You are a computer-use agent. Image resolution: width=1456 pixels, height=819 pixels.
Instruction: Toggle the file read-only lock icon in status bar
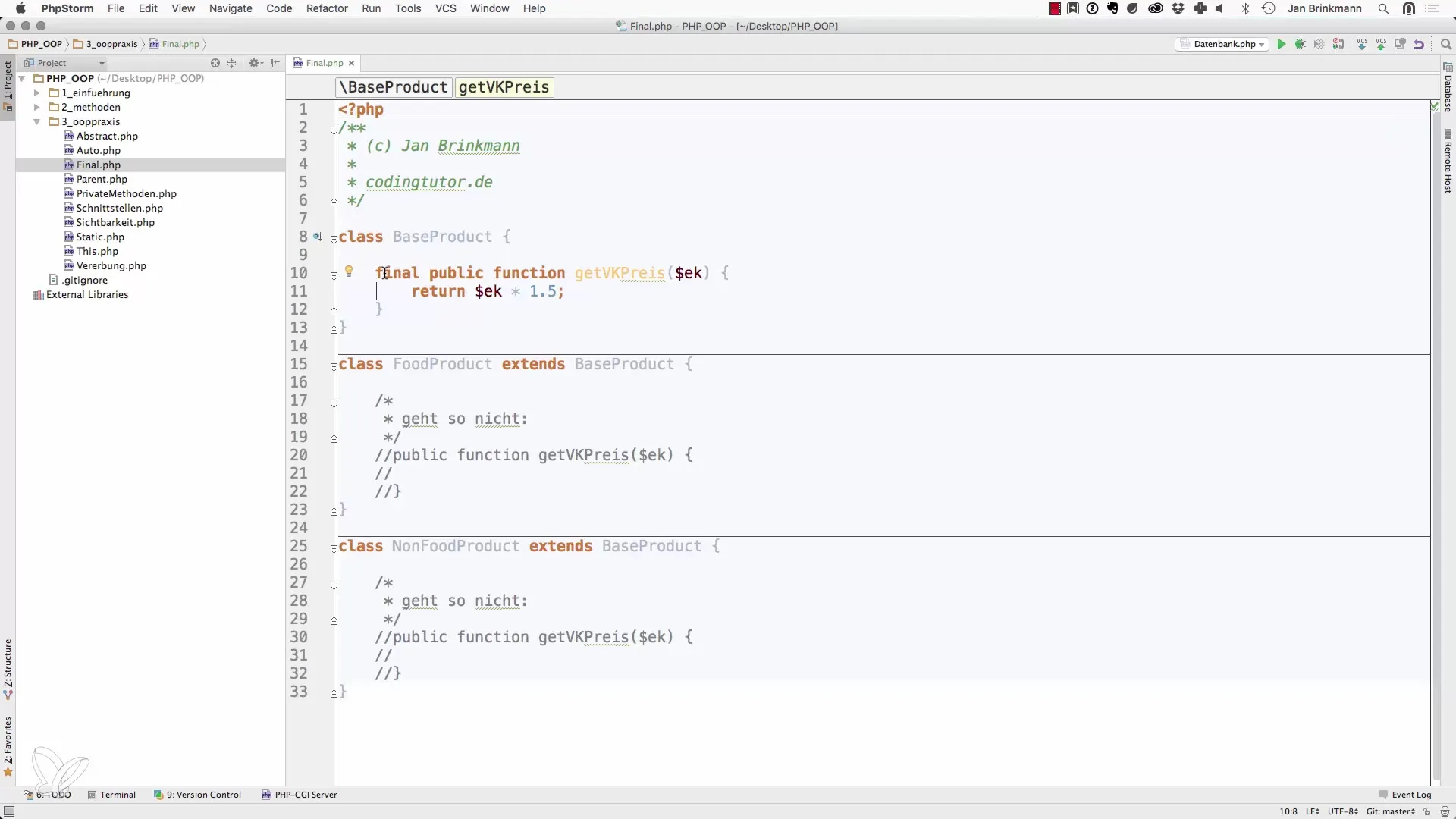coord(1426,811)
